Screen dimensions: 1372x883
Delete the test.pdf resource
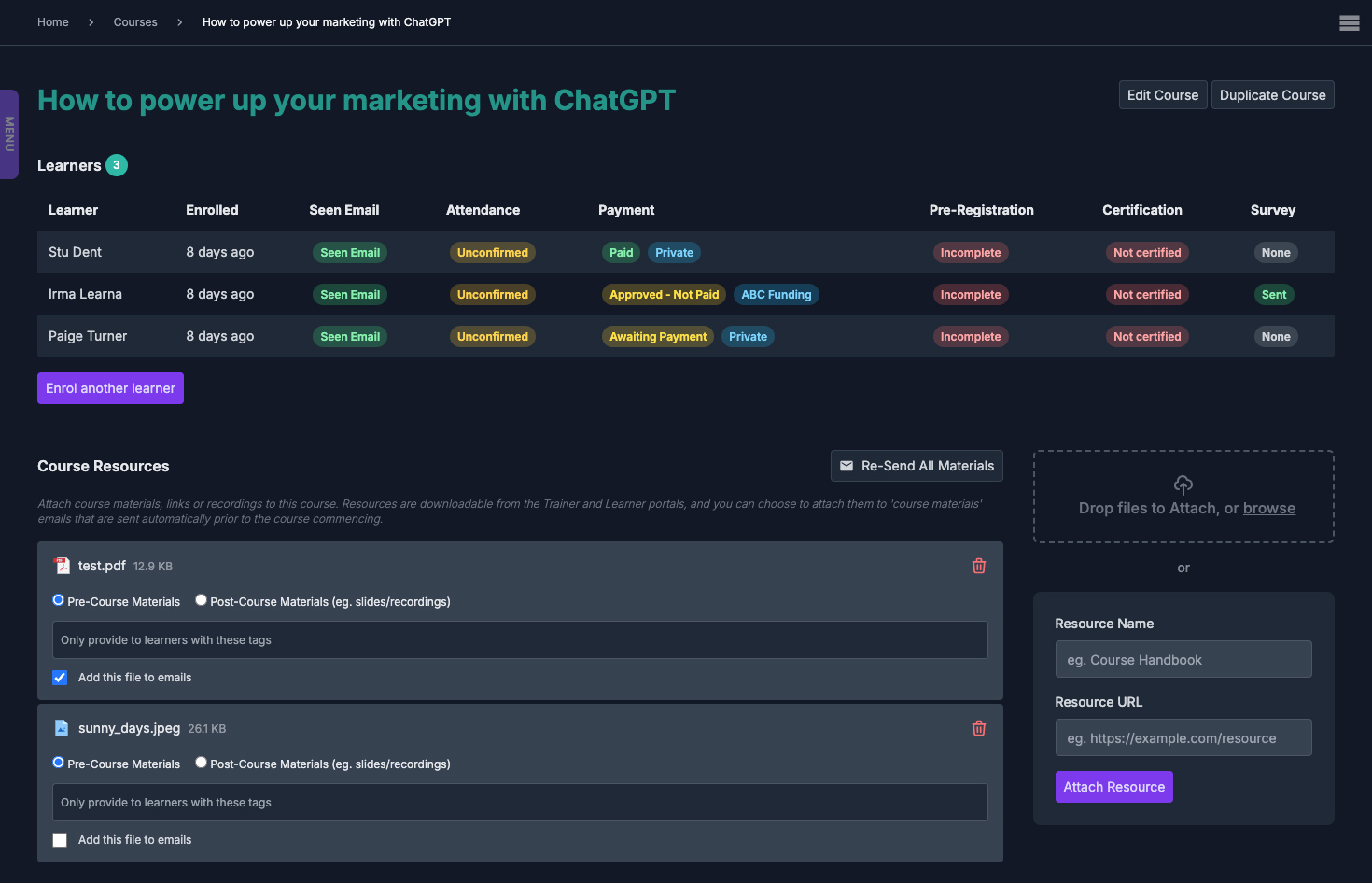tap(978, 566)
